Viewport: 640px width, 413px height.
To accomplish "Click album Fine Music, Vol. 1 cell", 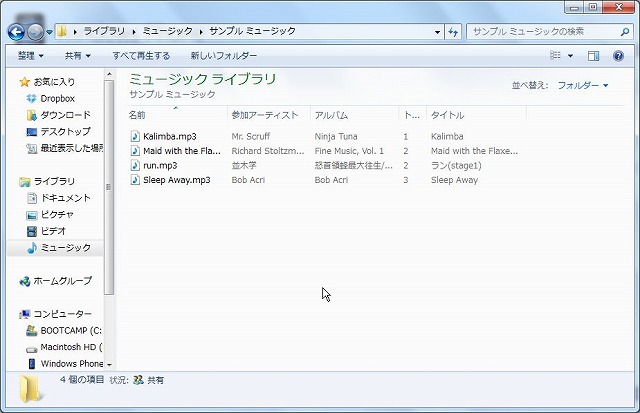I will click(349, 151).
